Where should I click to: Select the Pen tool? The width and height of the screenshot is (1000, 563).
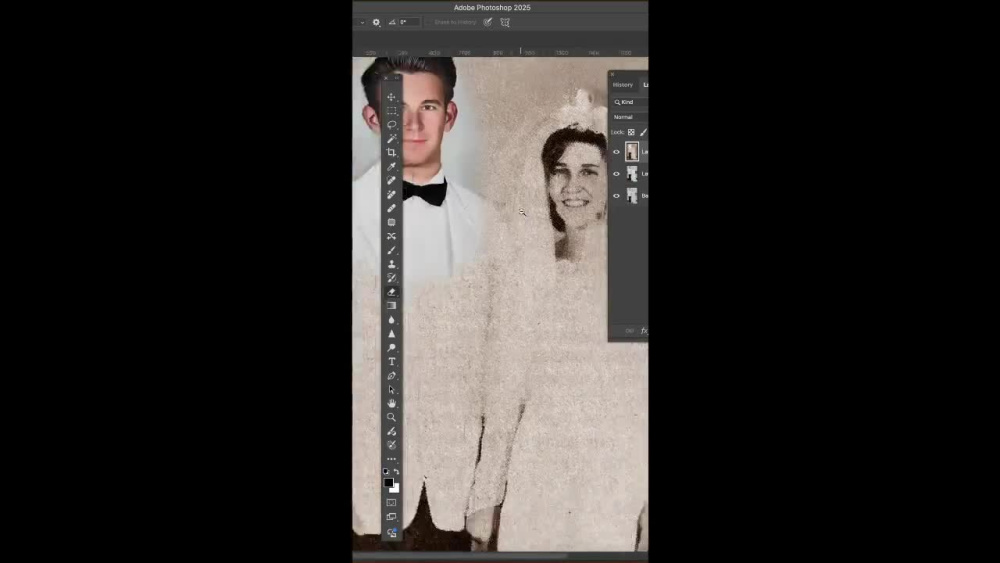pyautogui.click(x=392, y=376)
